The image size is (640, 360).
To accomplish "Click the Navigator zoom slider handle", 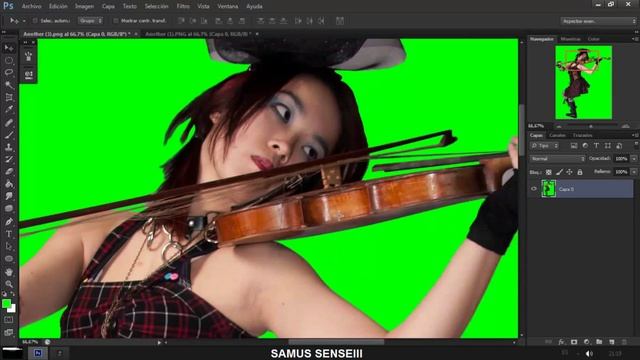I will (591, 126).
